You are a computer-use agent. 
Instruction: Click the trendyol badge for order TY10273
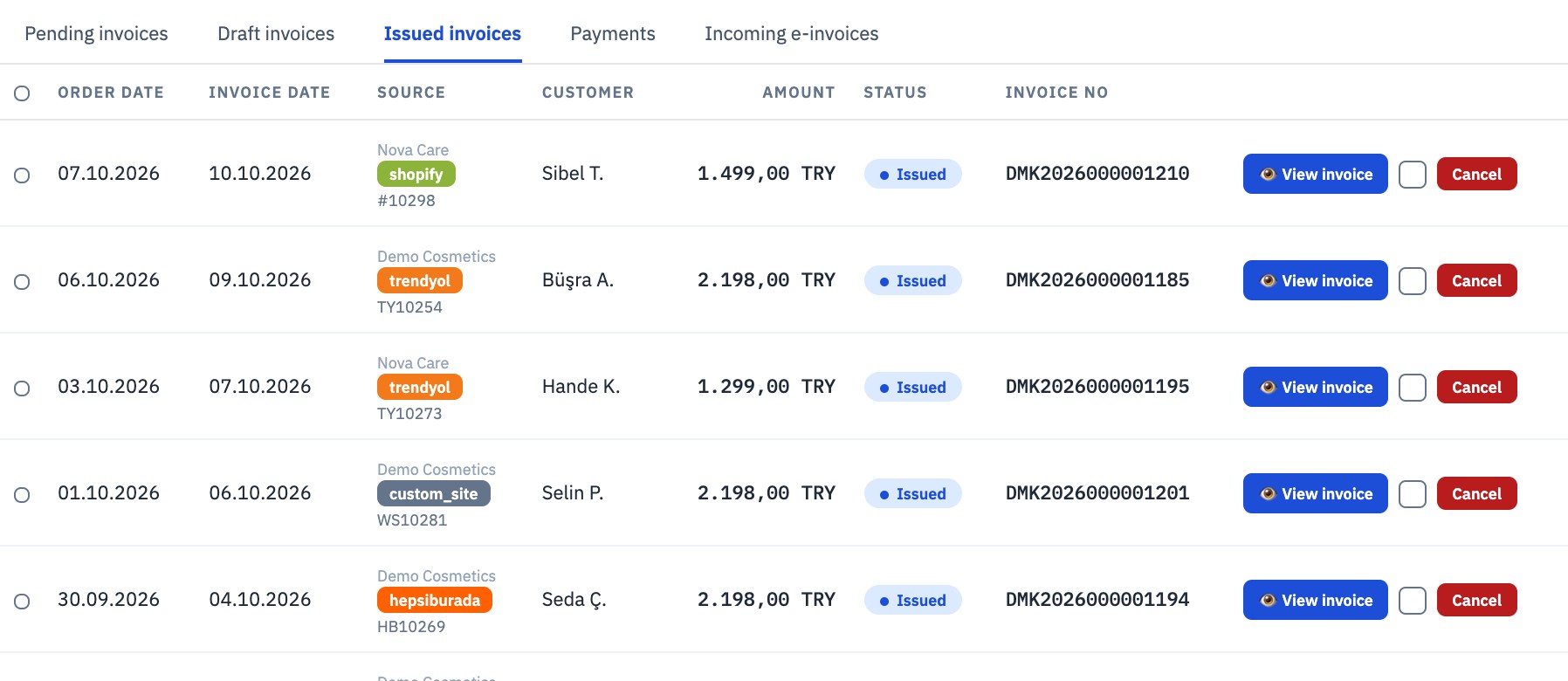pyautogui.click(x=419, y=387)
